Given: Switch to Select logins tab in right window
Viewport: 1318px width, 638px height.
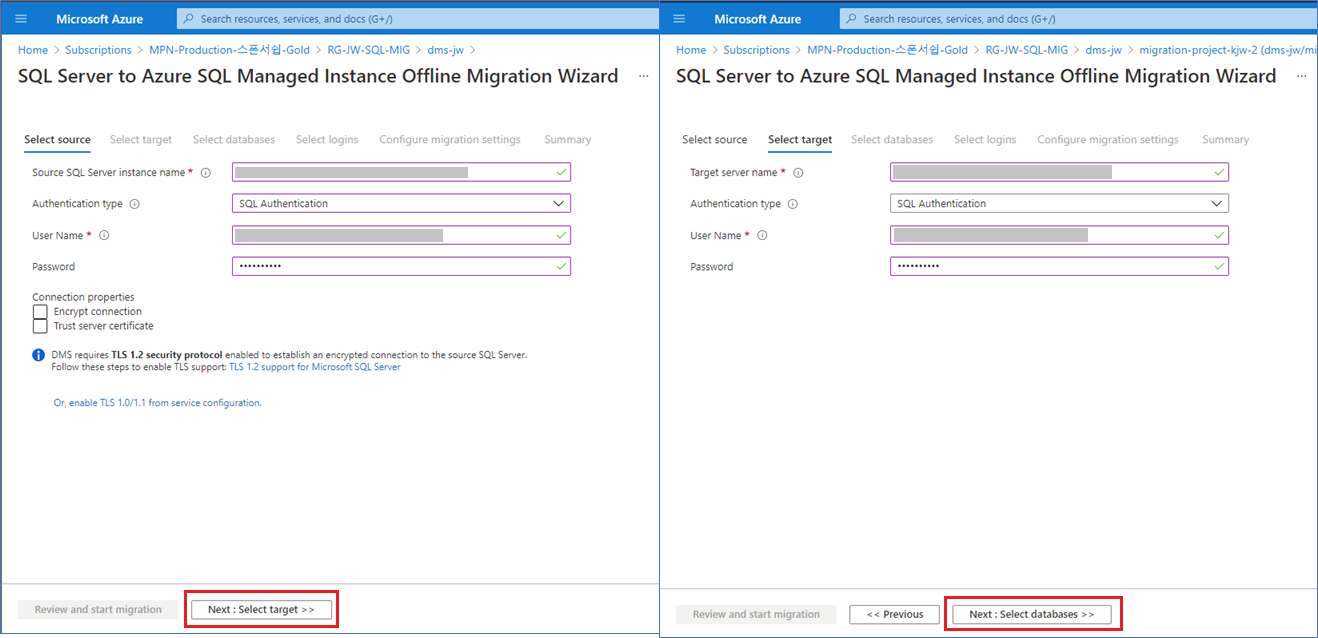Looking at the screenshot, I should 985,140.
